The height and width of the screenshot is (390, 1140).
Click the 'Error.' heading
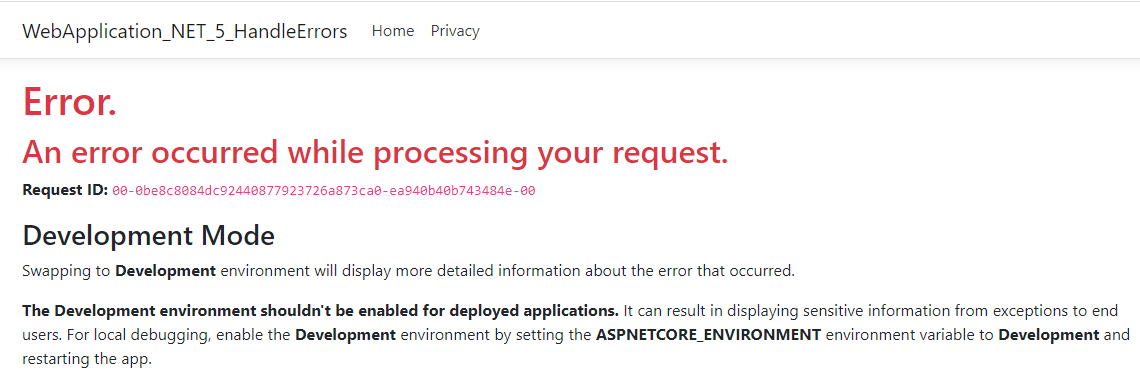coord(70,101)
